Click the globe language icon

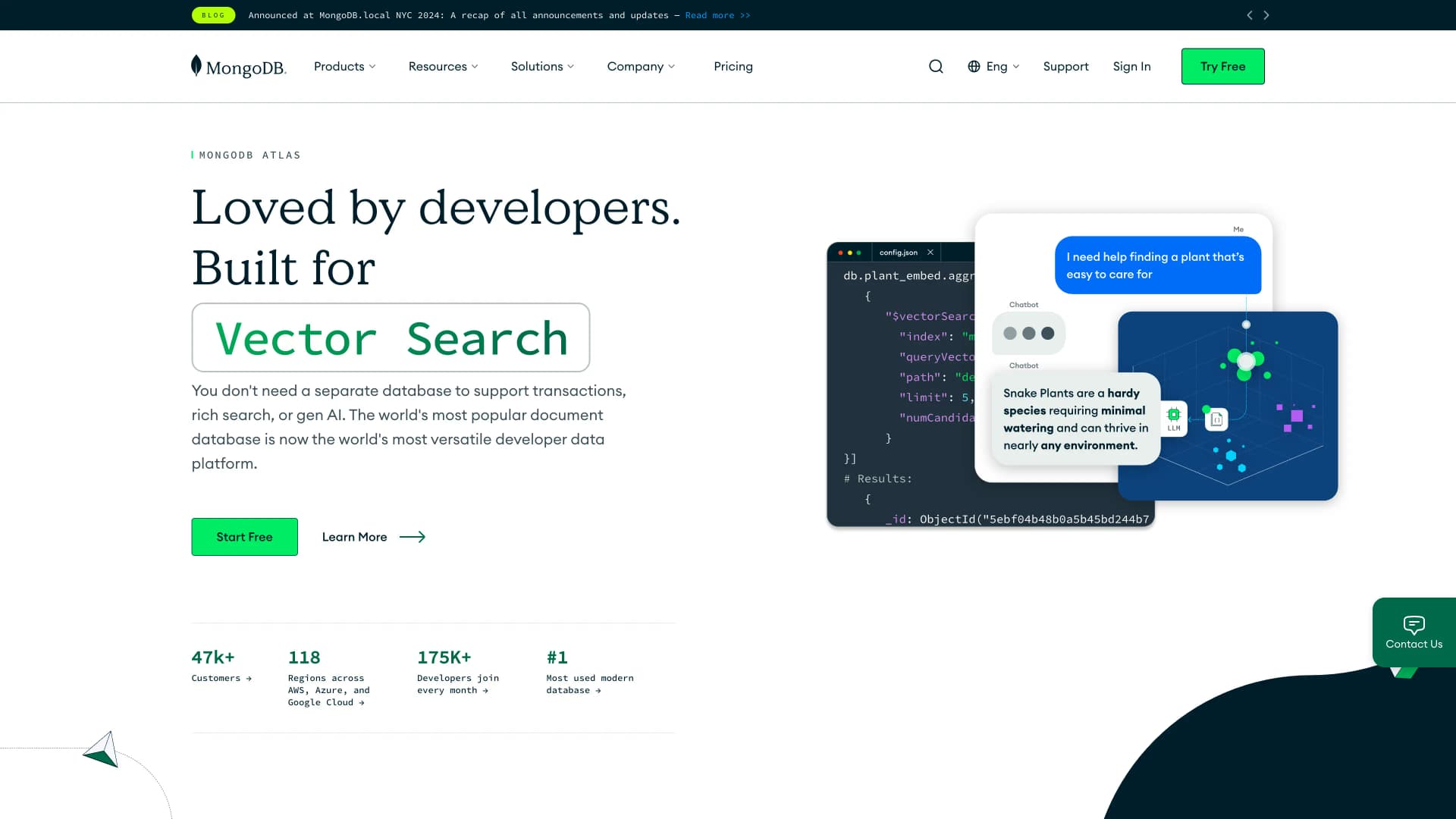tap(974, 67)
